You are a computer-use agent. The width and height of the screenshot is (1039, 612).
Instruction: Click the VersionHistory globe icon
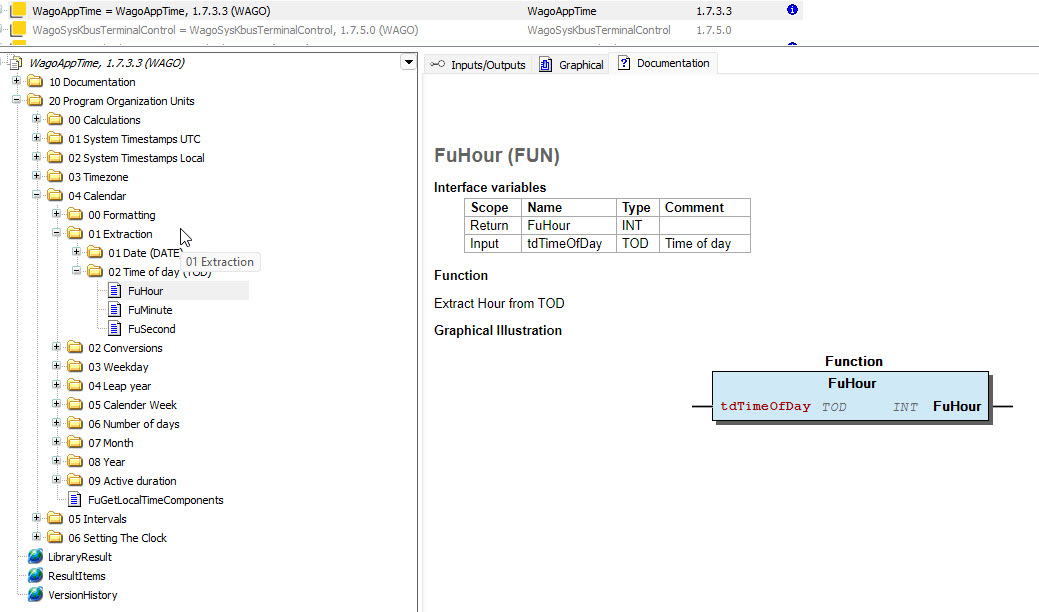[x=36, y=595]
